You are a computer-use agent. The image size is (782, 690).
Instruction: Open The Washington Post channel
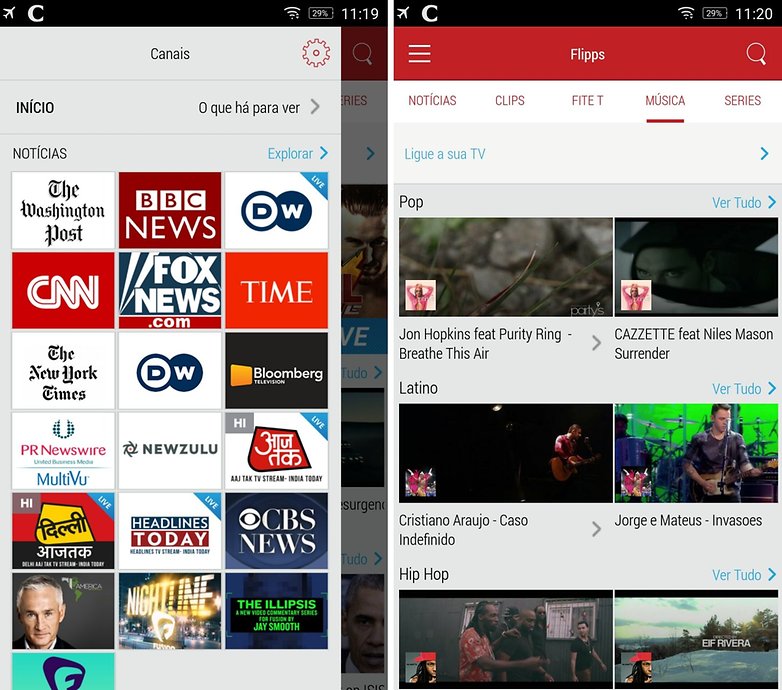(x=63, y=210)
